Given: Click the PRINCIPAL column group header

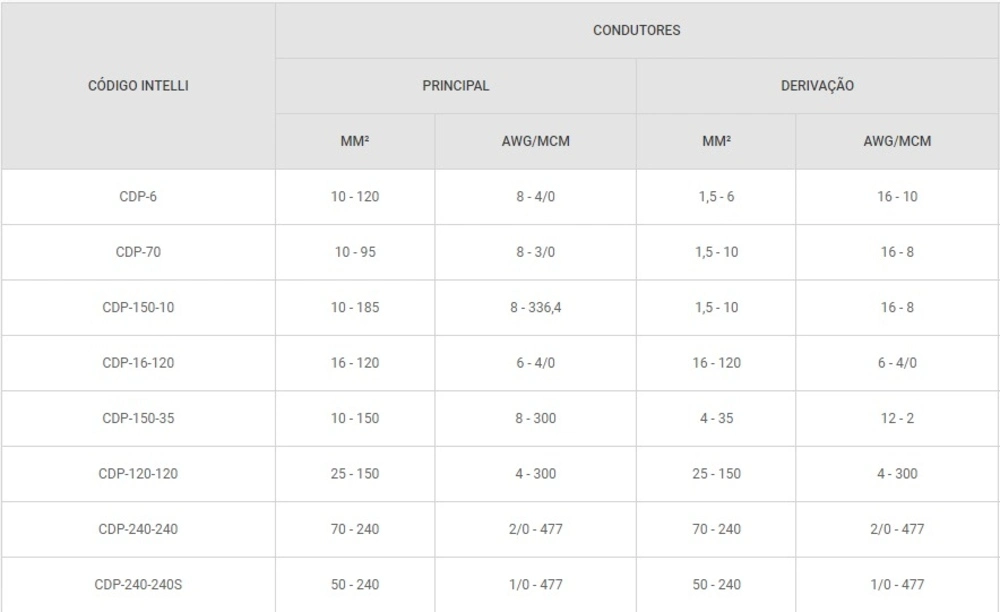Looking at the screenshot, I should (x=455, y=86).
